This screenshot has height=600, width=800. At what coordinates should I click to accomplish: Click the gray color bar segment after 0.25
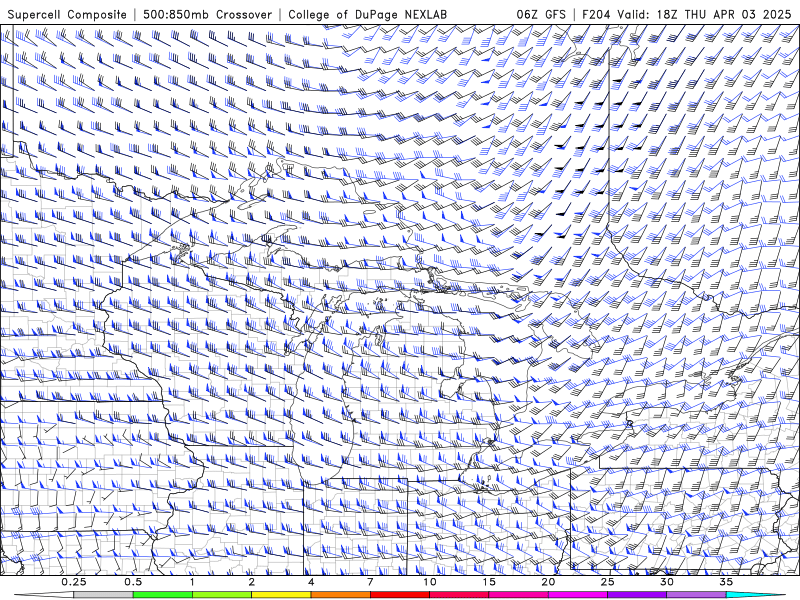tap(103, 595)
